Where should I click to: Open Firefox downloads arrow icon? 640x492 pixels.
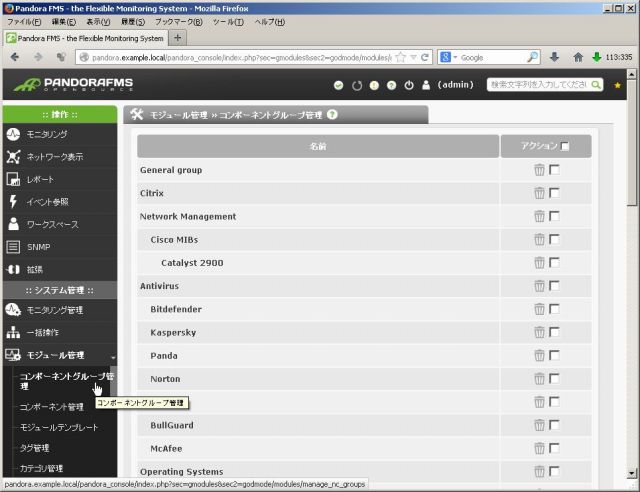point(554,57)
